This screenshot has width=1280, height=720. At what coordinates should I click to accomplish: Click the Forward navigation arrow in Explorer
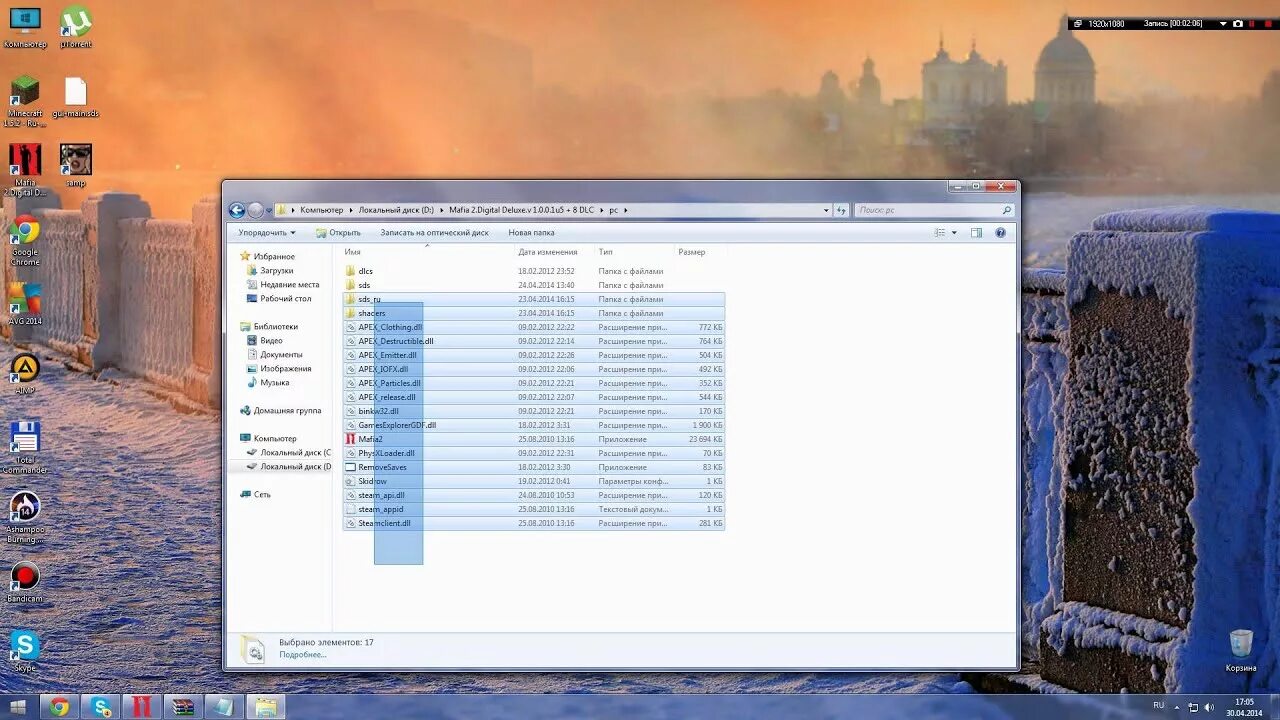click(x=255, y=210)
